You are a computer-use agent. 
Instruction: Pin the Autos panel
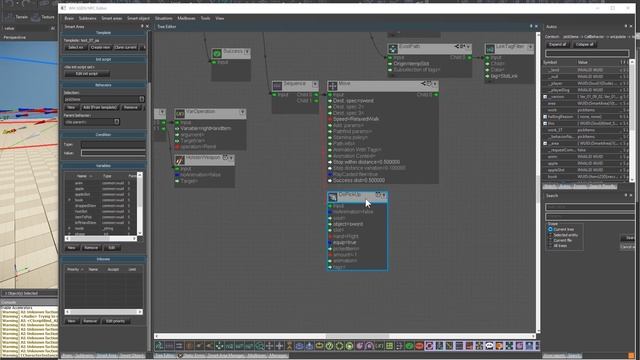[625, 27]
